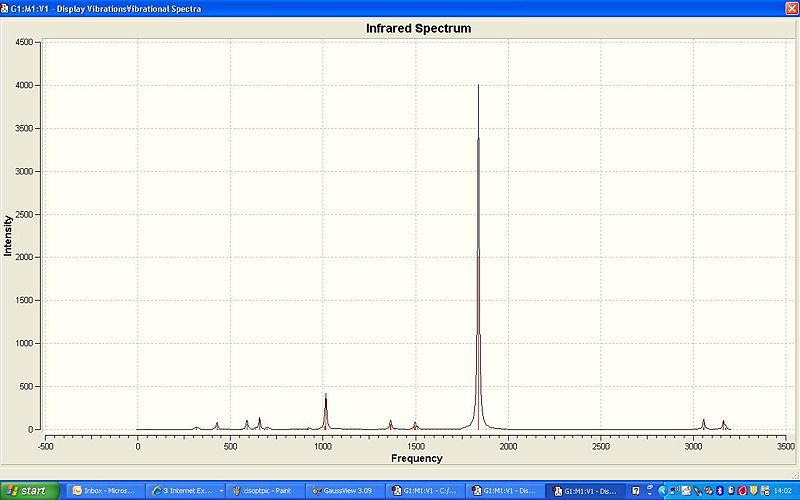Open the Internet Explorer taskbar group
800x500 pixels.
[x=184, y=491]
